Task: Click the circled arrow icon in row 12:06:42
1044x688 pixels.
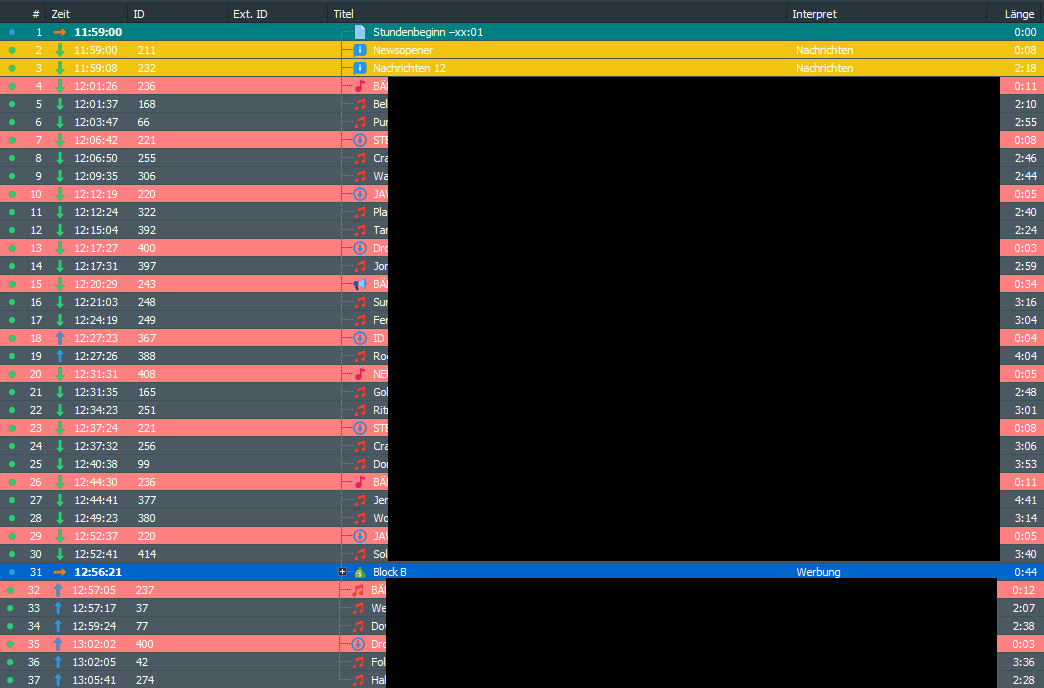Action: coord(360,140)
